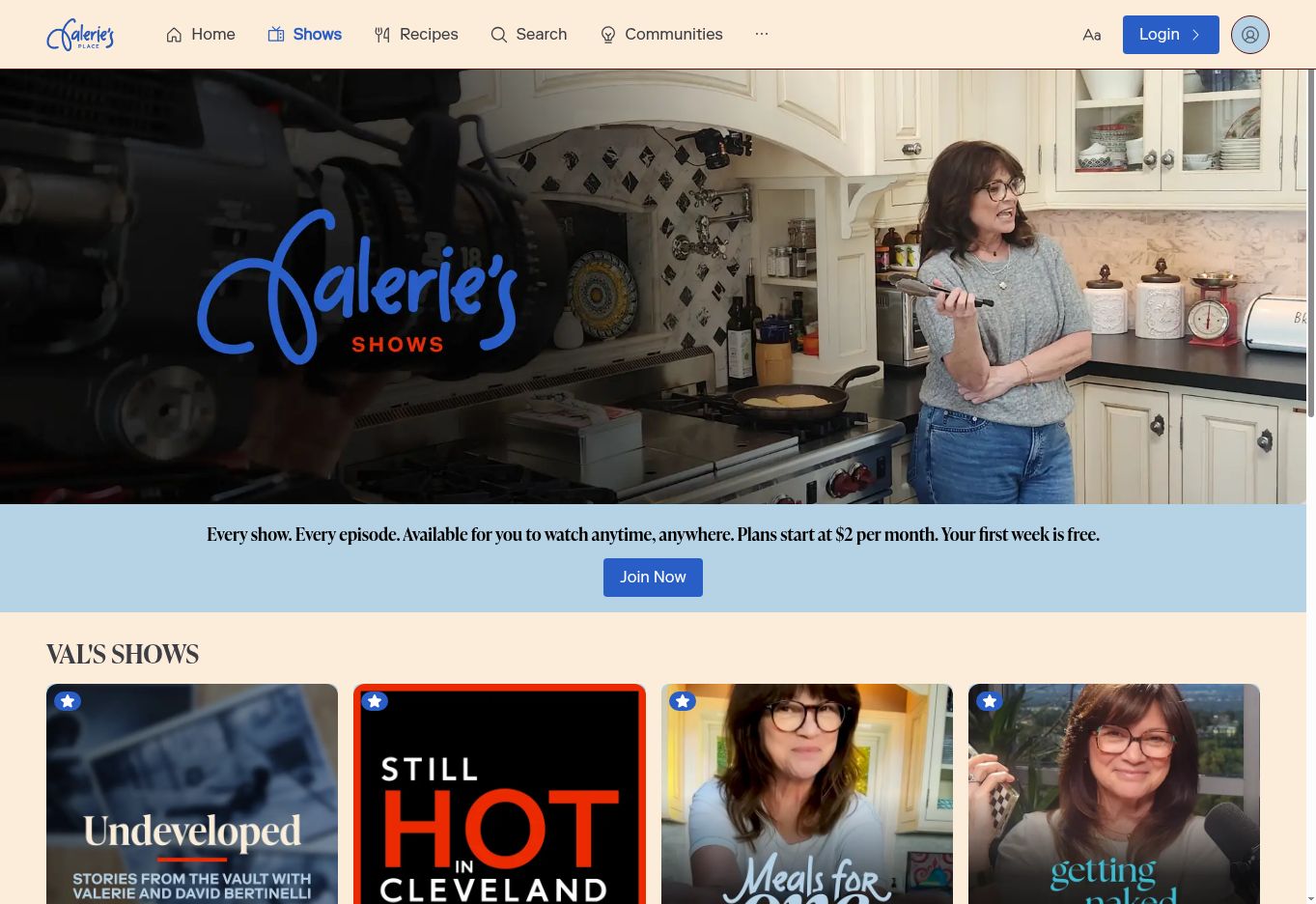
Task: Click the Valerie's Place logo
Action: click(80, 35)
